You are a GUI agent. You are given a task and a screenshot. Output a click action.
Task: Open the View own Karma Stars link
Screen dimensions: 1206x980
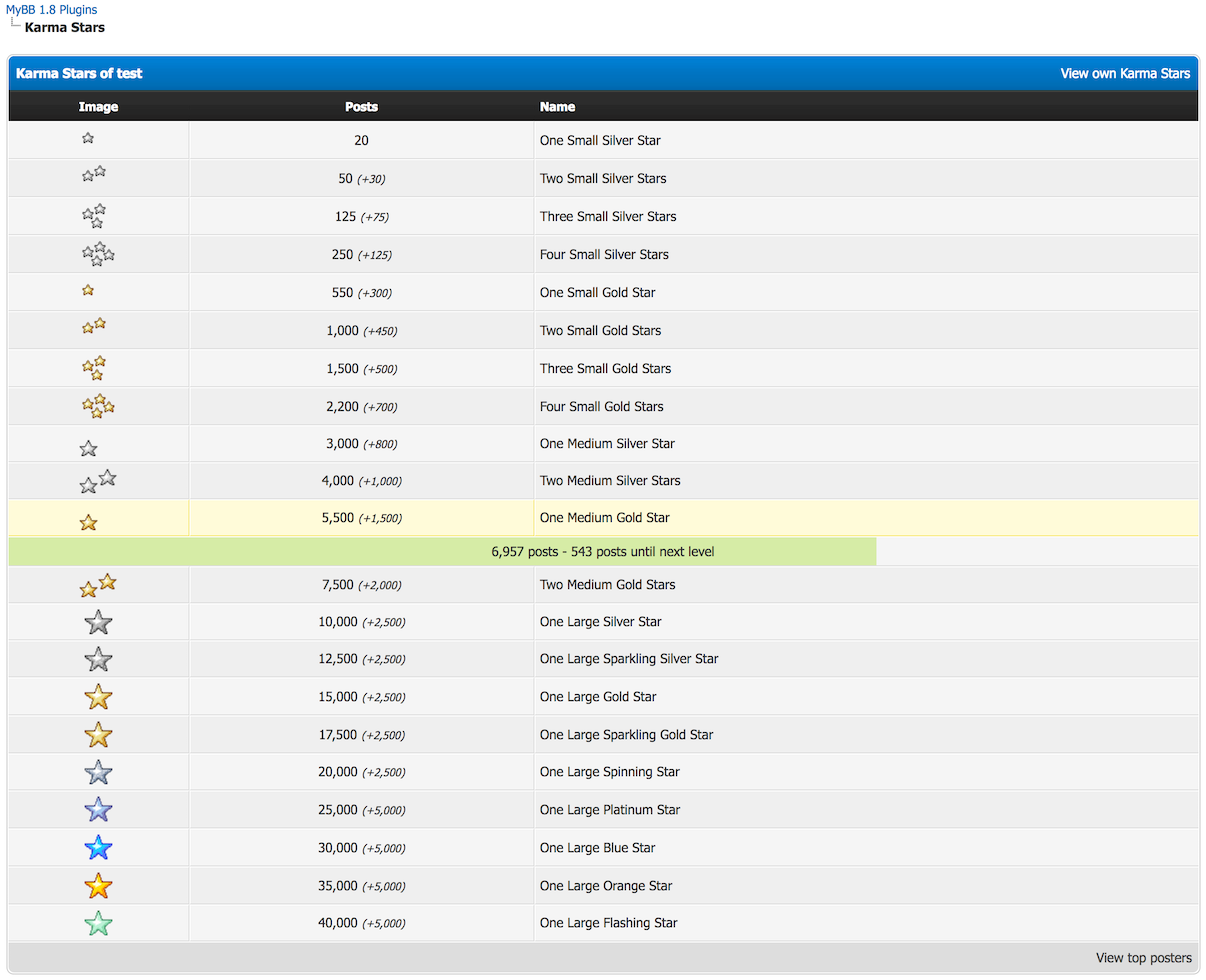(x=1125, y=73)
